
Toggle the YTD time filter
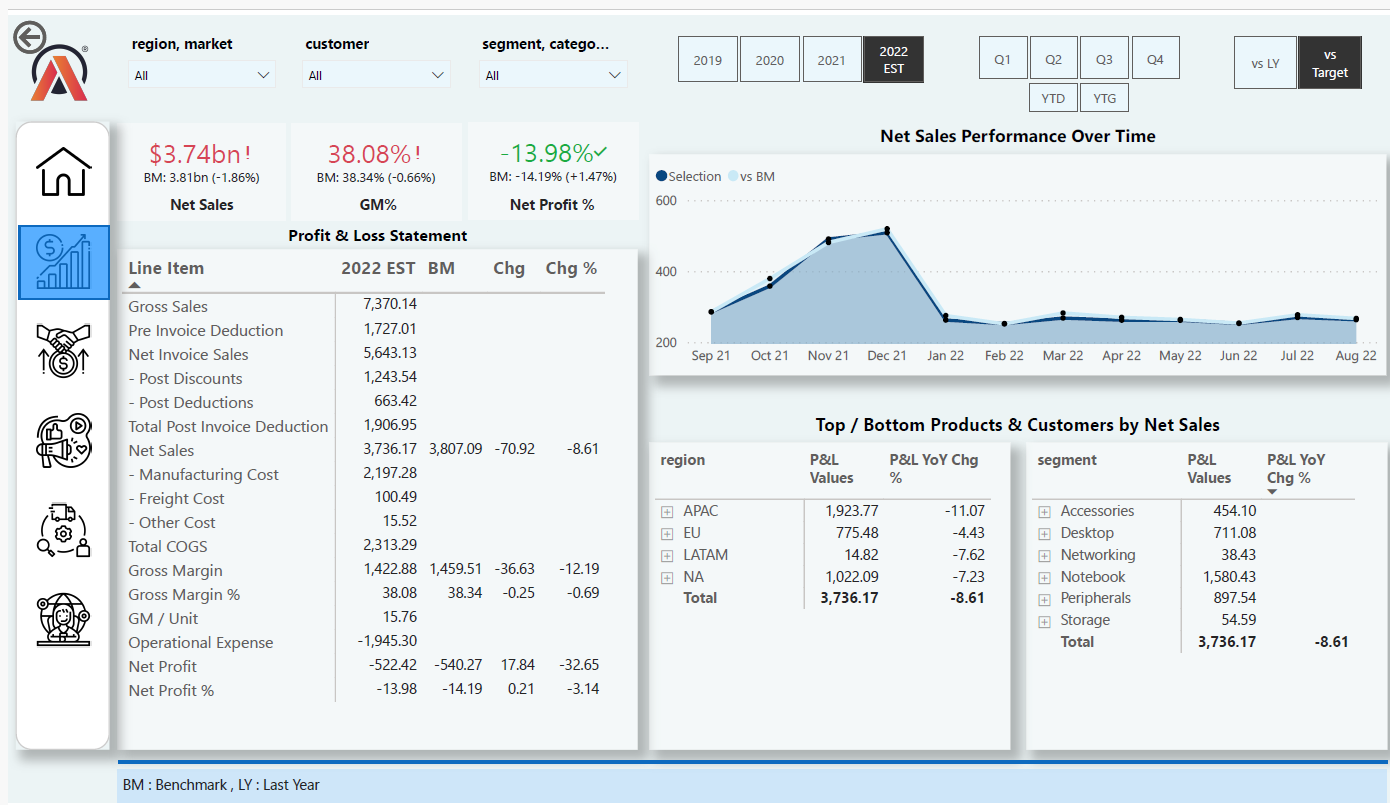[x=1053, y=97]
